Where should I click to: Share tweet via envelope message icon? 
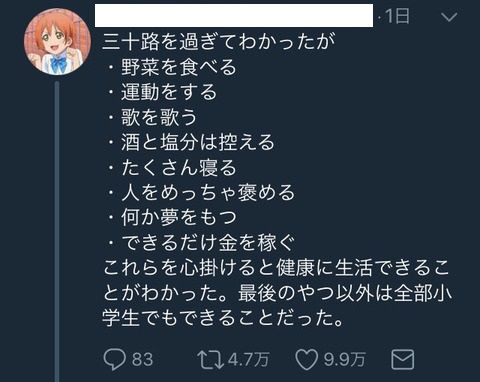(402, 360)
